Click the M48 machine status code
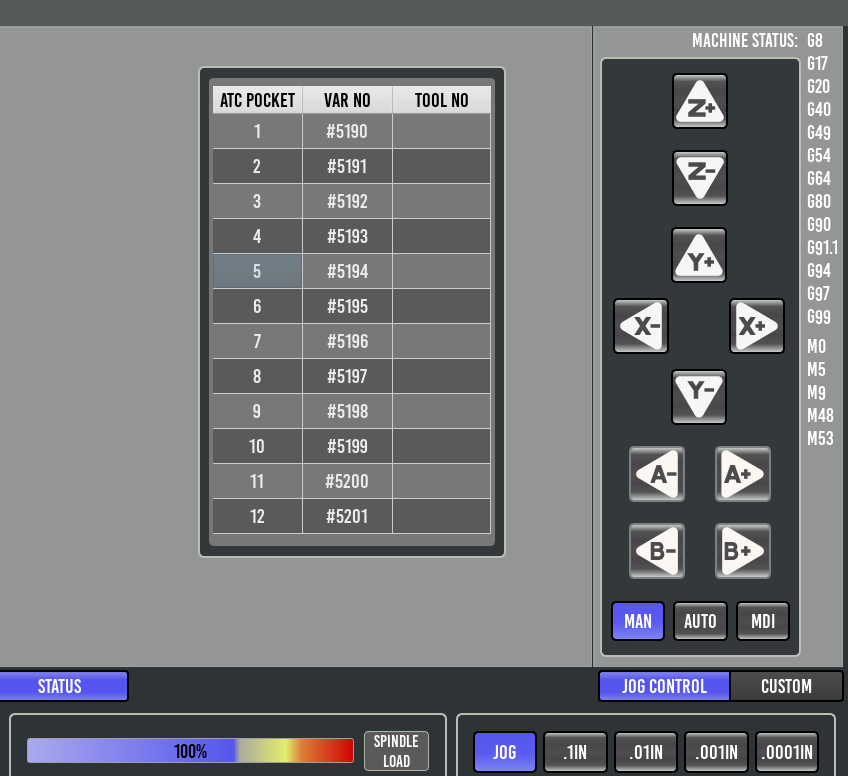Image resolution: width=848 pixels, height=776 pixels. point(820,415)
